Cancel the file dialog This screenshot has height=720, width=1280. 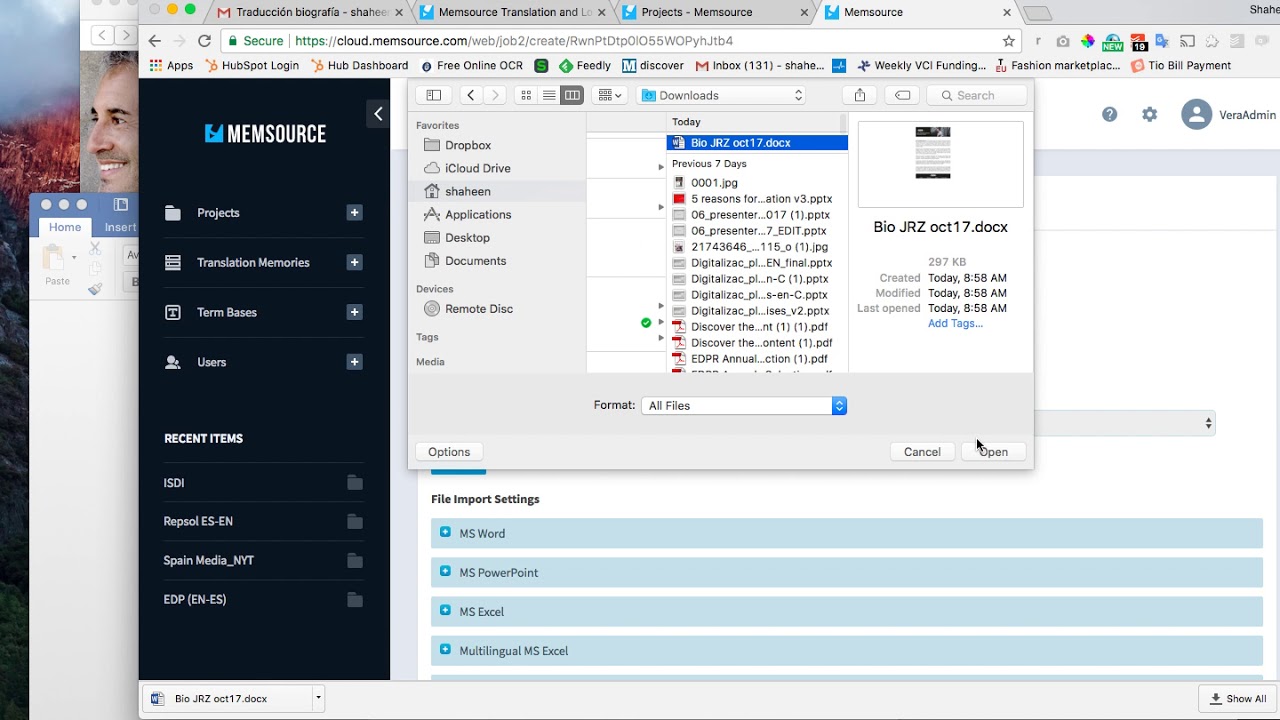pos(922,452)
